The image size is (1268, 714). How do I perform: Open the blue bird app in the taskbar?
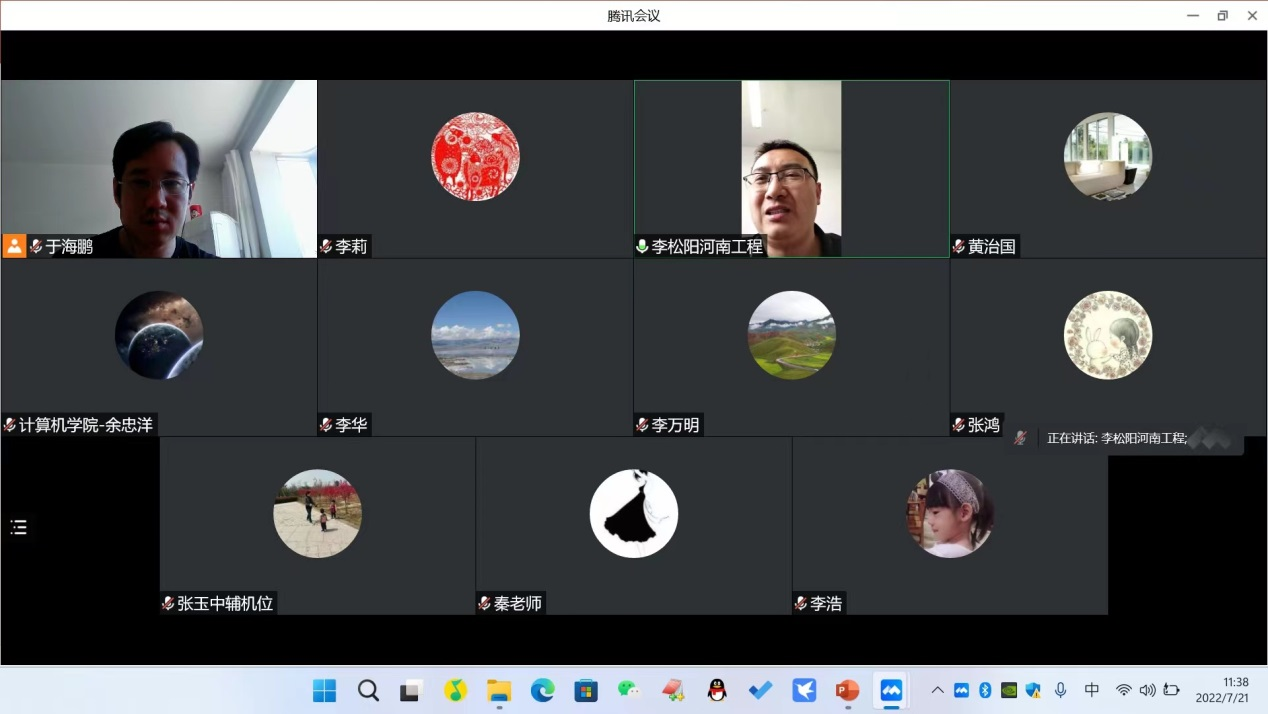804,690
